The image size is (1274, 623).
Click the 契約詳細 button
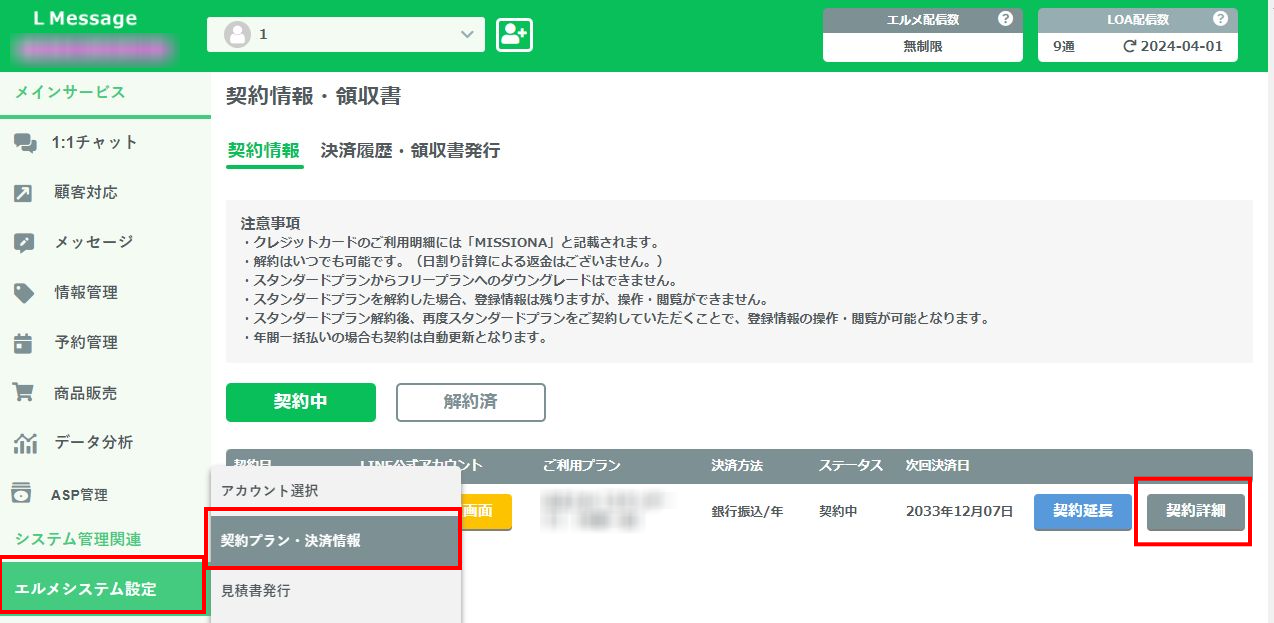click(1195, 511)
